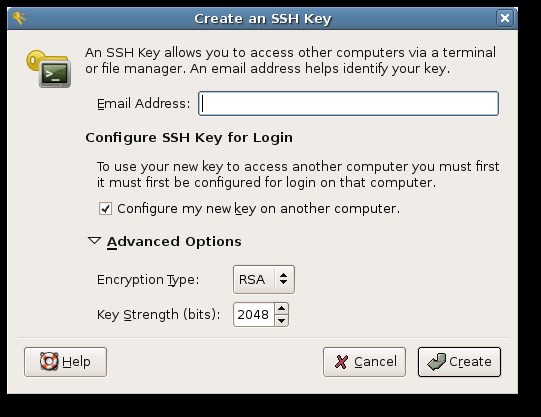Image resolution: width=541 pixels, height=417 pixels.
Task: Click the Encryption Type dropdown arrows
Action: 284,279
